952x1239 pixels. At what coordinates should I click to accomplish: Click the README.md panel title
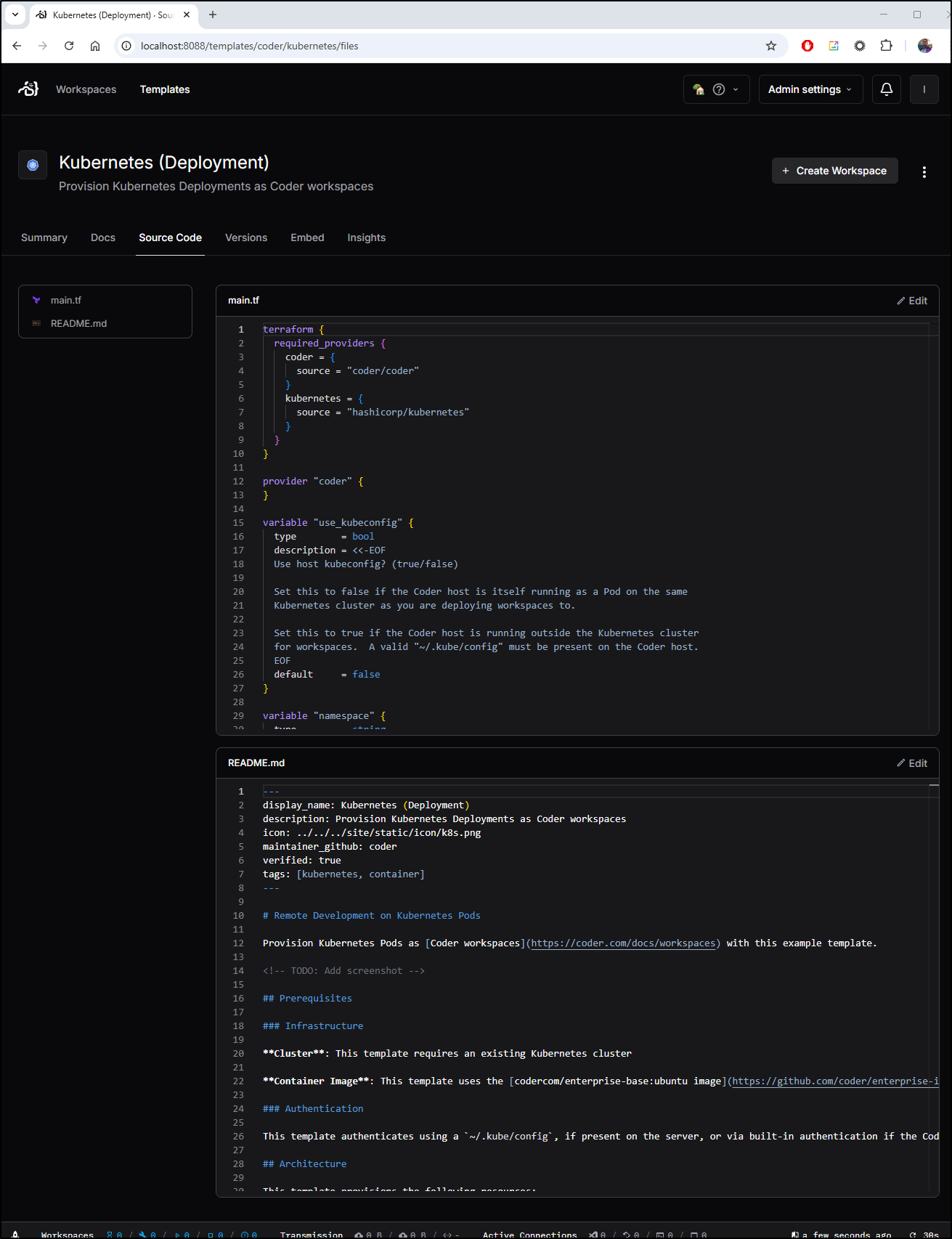(256, 763)
